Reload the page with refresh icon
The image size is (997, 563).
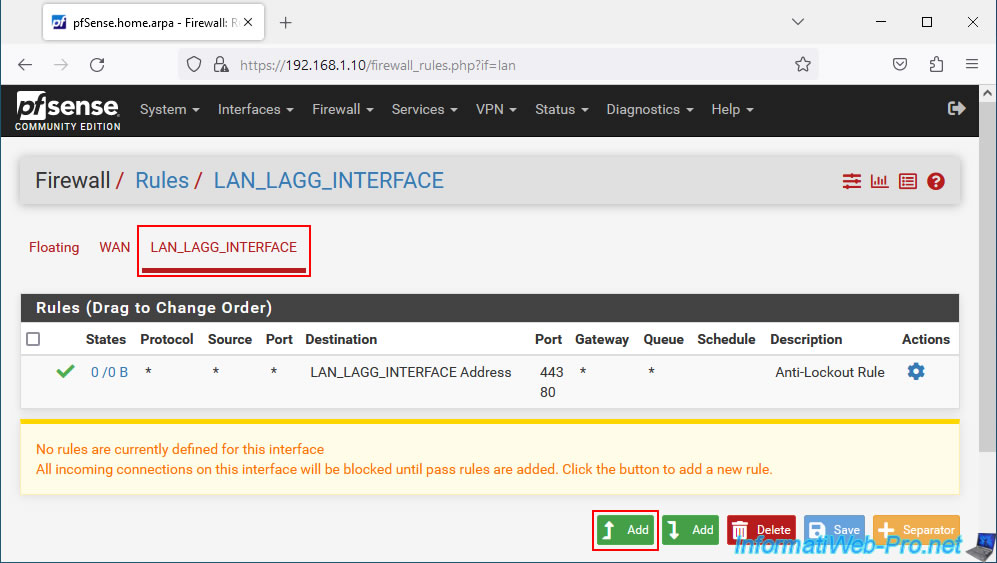tap(97, 65)
